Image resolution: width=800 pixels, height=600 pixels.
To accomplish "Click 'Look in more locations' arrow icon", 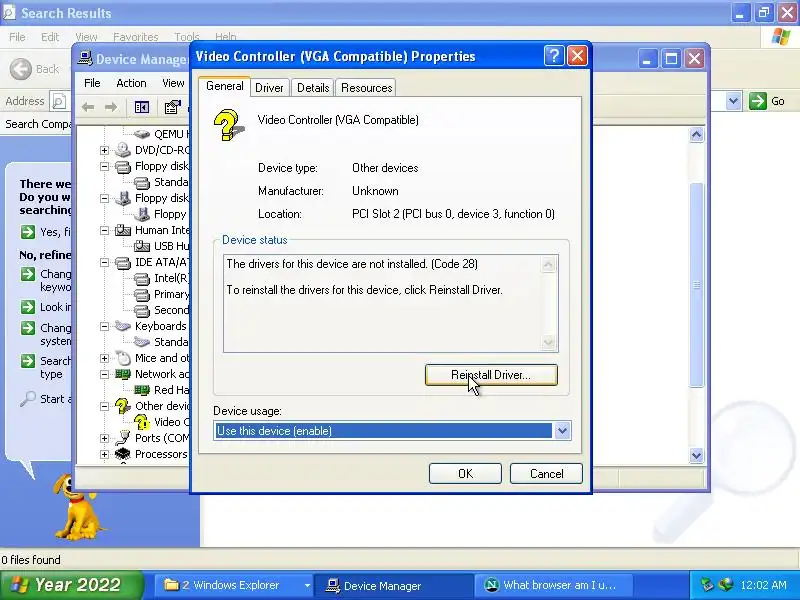I will [28, 307].
